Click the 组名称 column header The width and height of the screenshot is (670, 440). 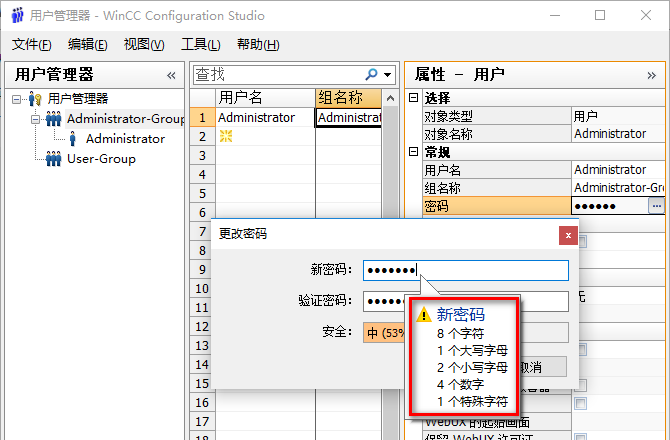348,98
